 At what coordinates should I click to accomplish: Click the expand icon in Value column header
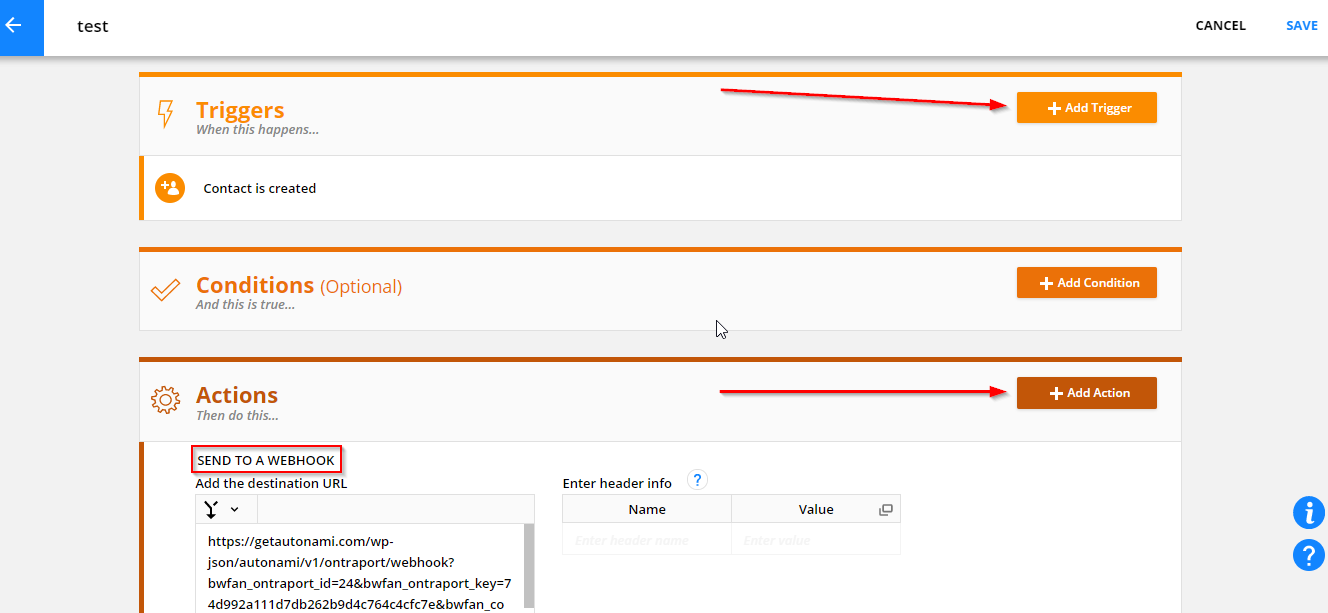(x=885, y=510)
